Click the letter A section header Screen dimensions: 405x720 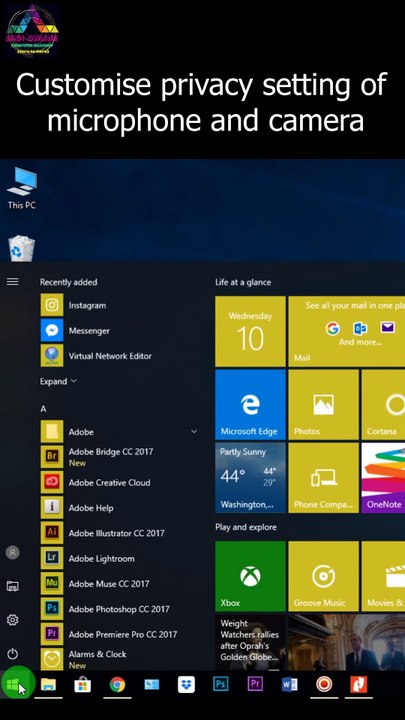[43, 409]
